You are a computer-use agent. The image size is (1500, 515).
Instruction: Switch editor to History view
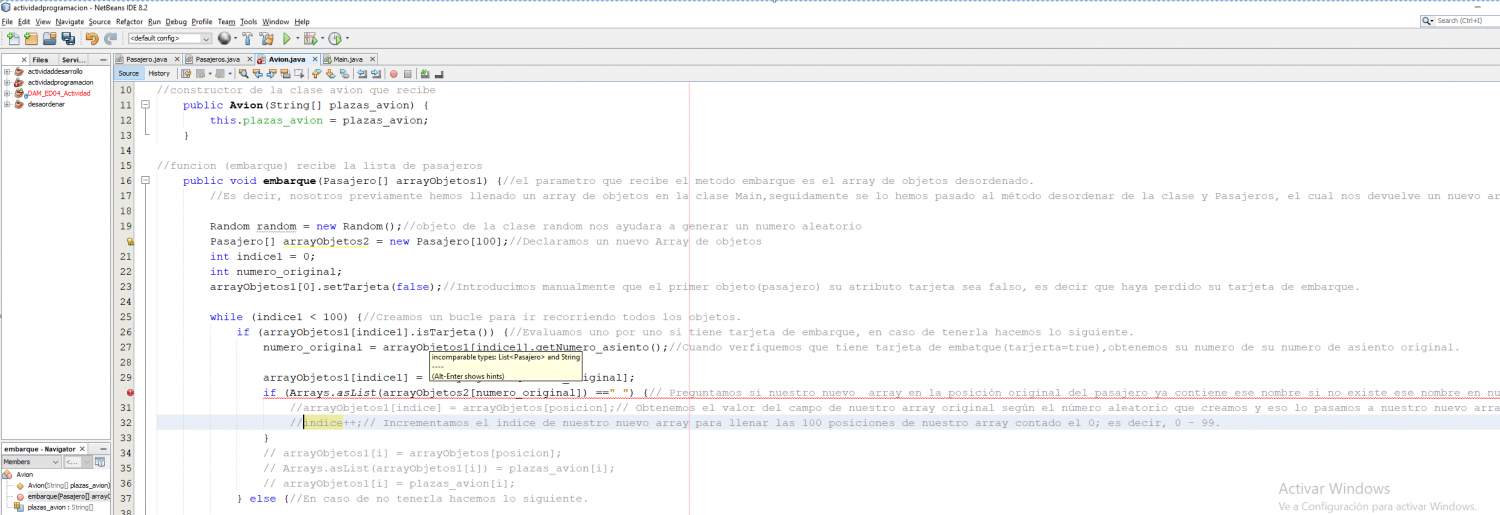[x=159, y=73]
